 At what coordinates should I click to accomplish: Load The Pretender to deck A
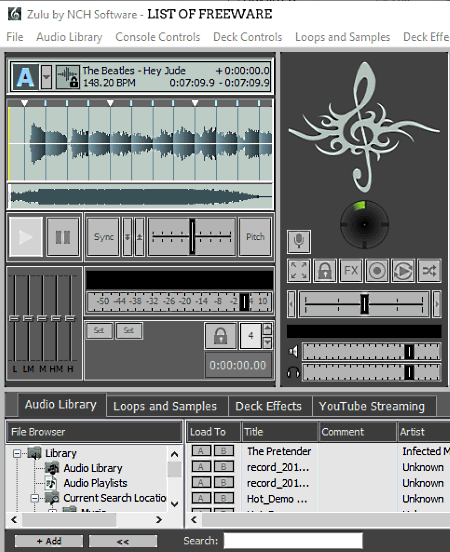pyautogui.click(x=201, y=451)
